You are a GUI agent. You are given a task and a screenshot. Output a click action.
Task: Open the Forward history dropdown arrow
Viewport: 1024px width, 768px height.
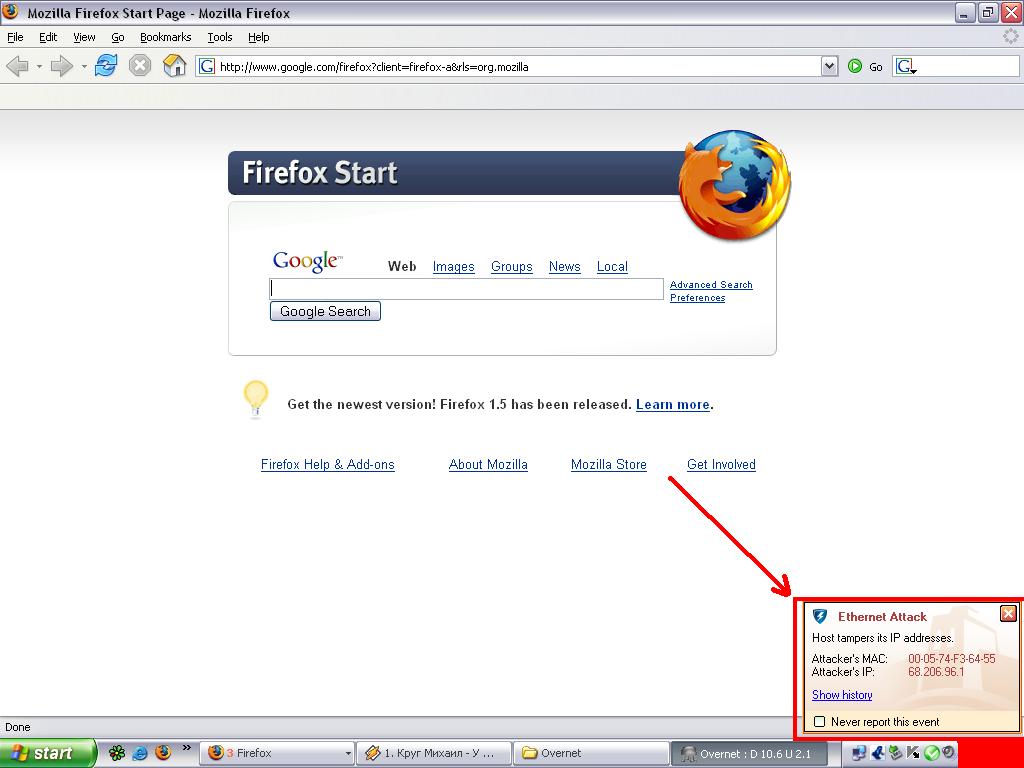coord(84,66)
